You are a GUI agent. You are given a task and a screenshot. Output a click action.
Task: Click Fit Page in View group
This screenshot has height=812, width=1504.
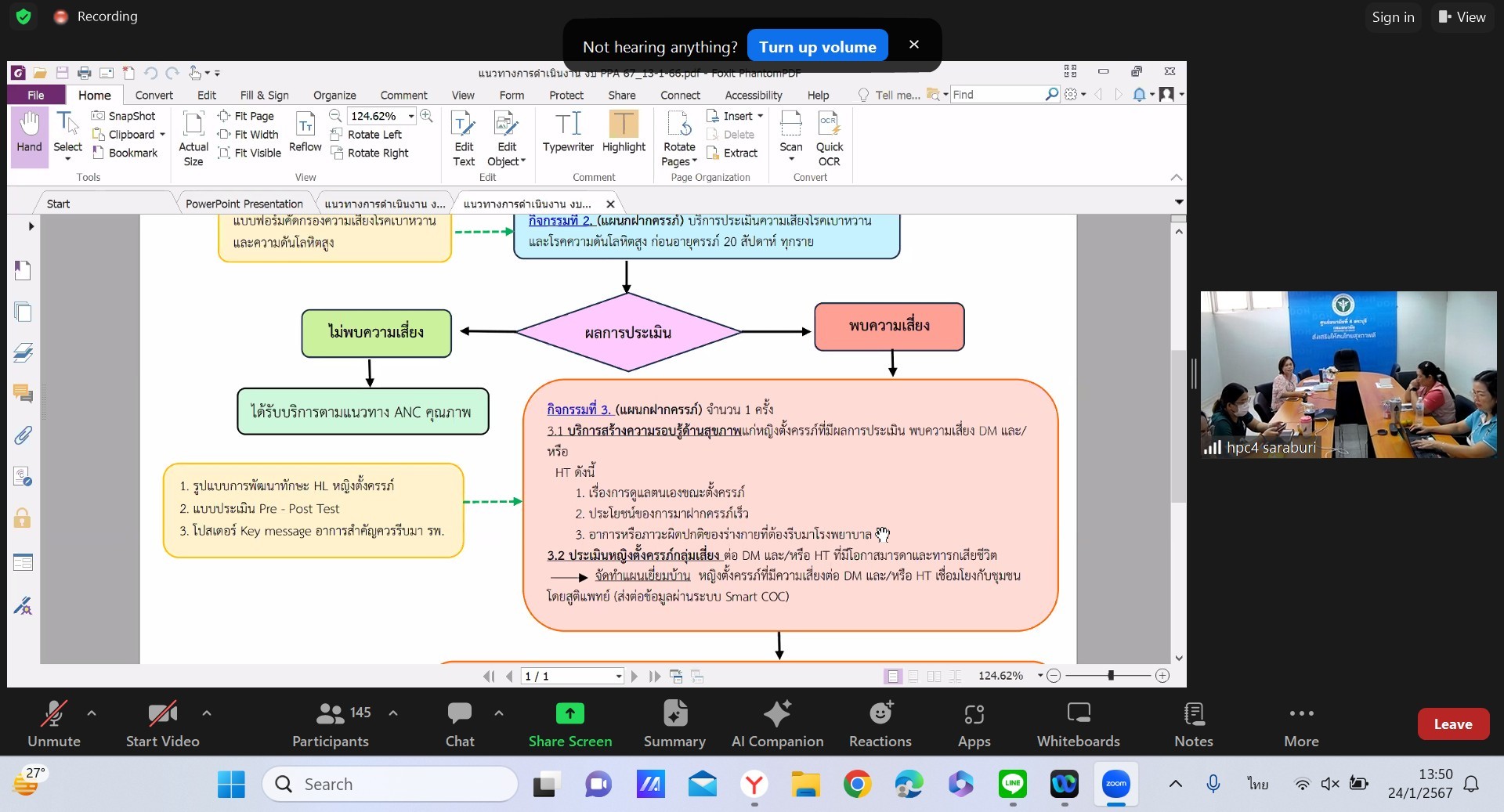(246, 116)
